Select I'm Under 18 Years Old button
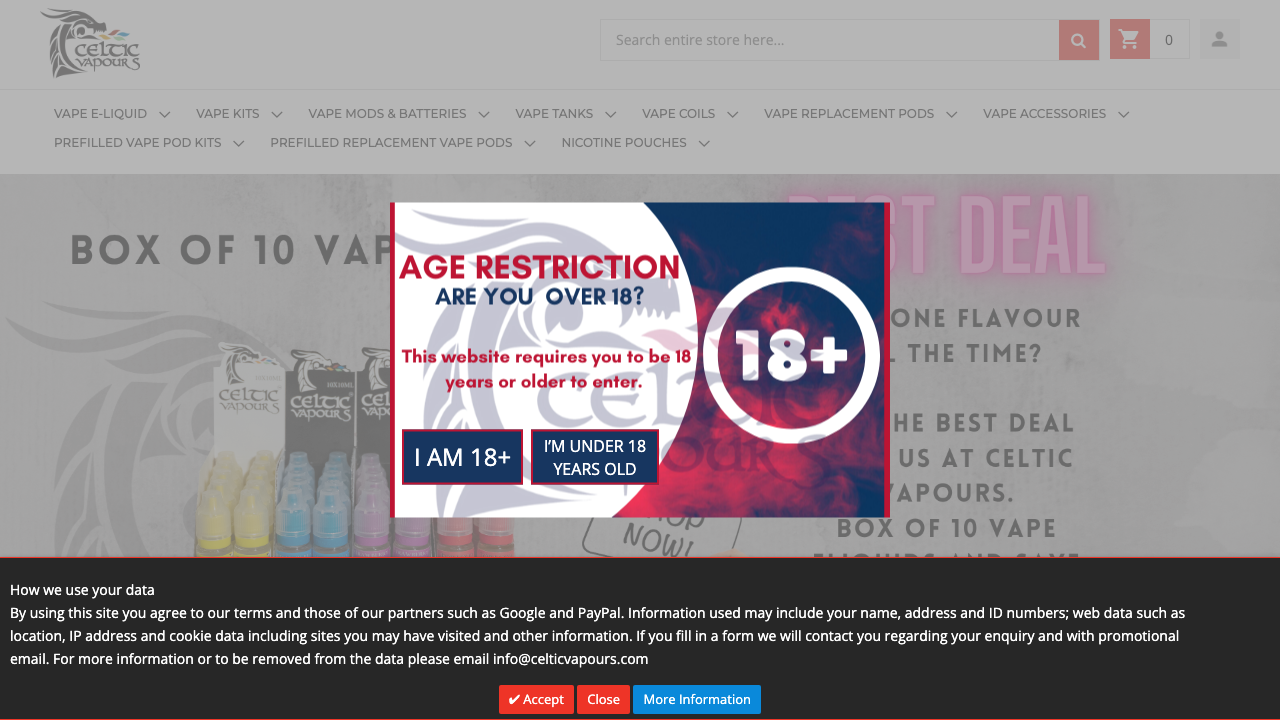1280x720 pixels. (594, 457)
